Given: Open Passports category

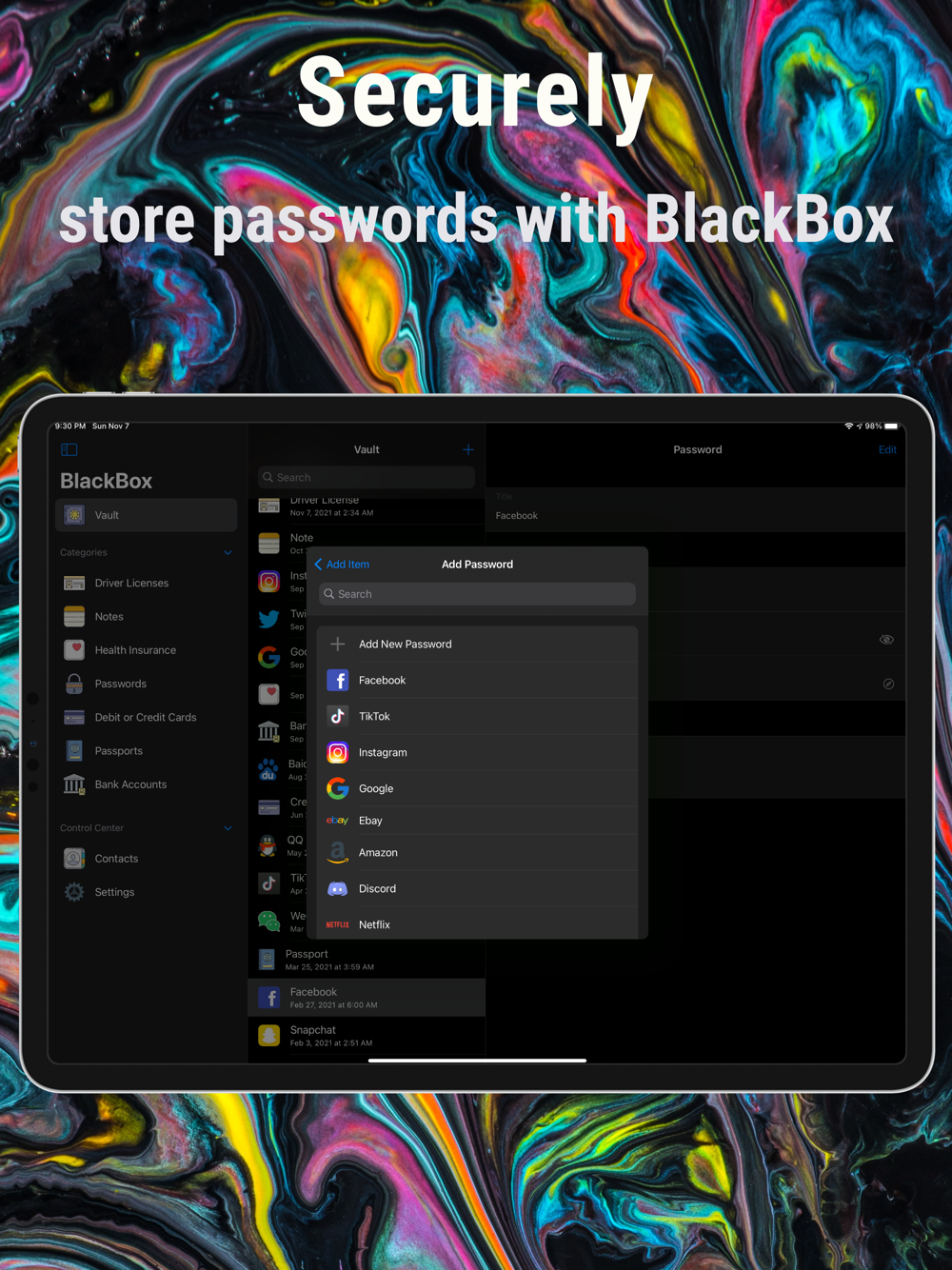Looking at the screenshot, I should click(x=147, y=750).
